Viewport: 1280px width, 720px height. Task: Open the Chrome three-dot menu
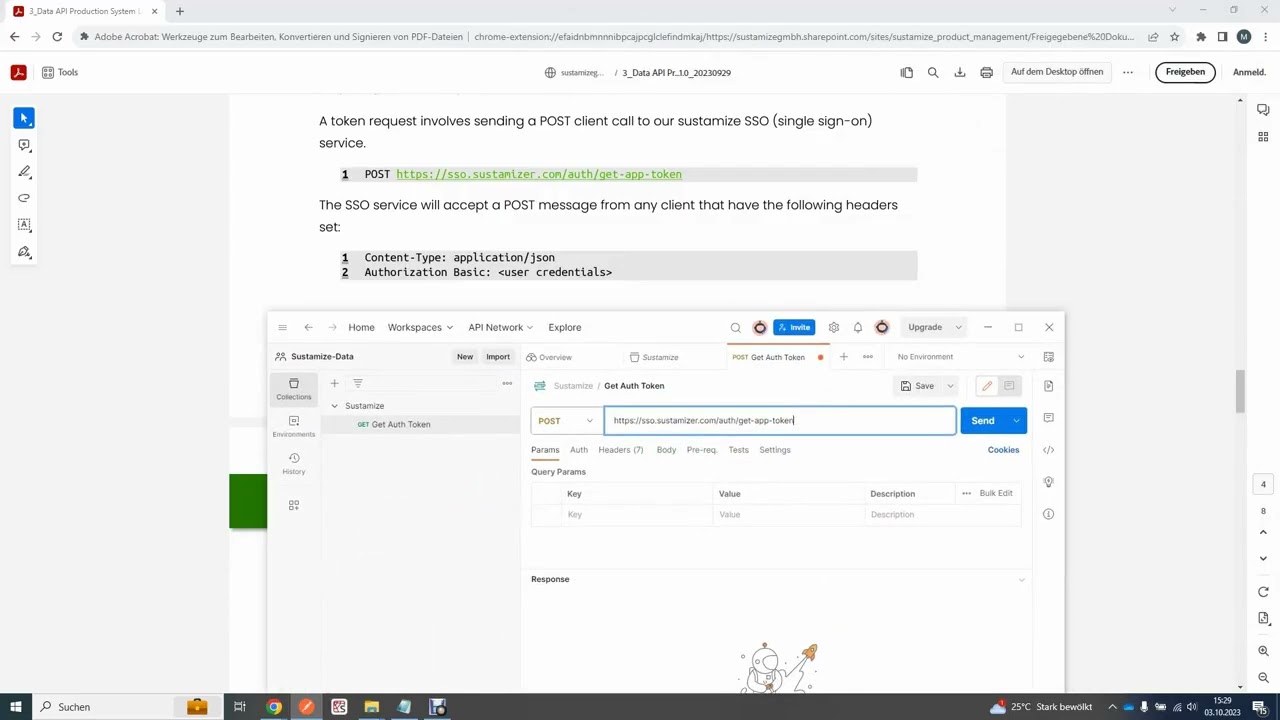click(1266, 37)
